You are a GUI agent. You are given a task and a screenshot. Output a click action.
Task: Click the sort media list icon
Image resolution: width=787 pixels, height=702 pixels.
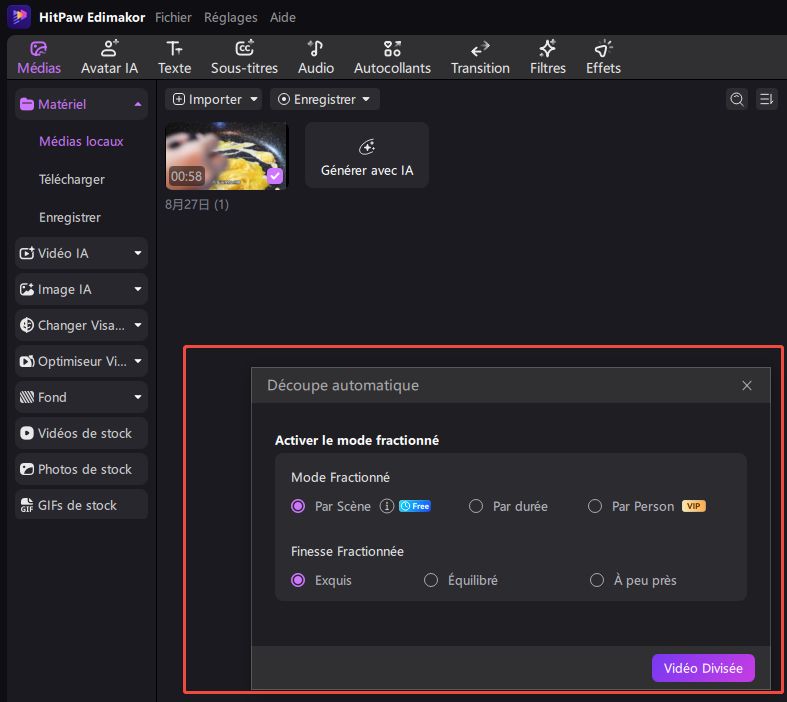pyautogui.click(x=766, y=99)
